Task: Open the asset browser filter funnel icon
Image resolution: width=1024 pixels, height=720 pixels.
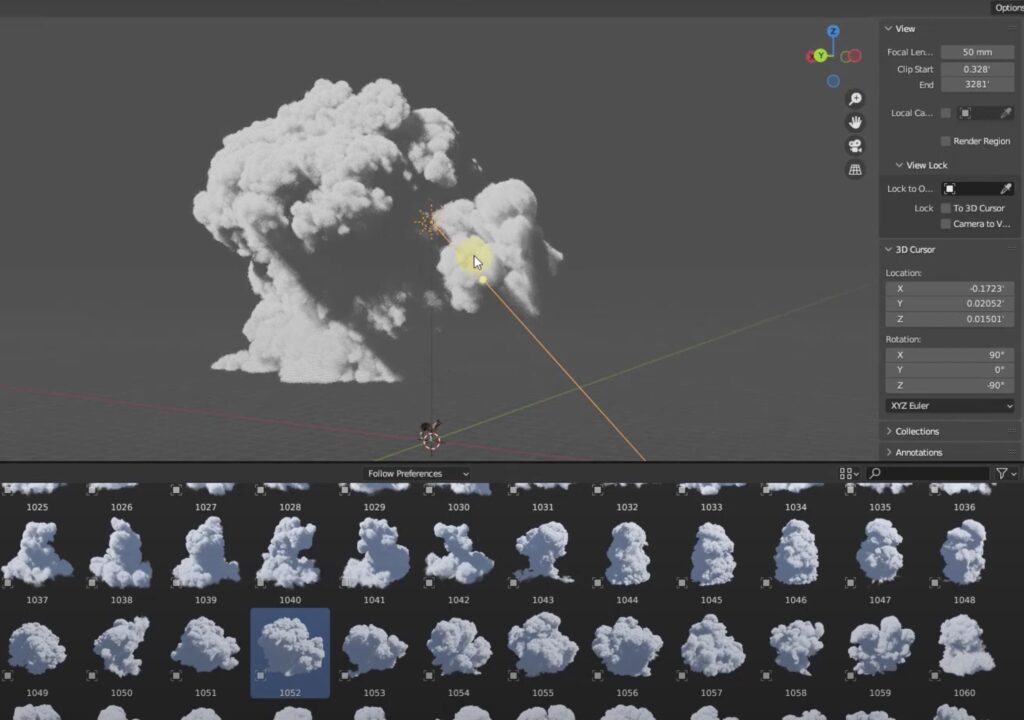Action: (x=1002, y=473)
